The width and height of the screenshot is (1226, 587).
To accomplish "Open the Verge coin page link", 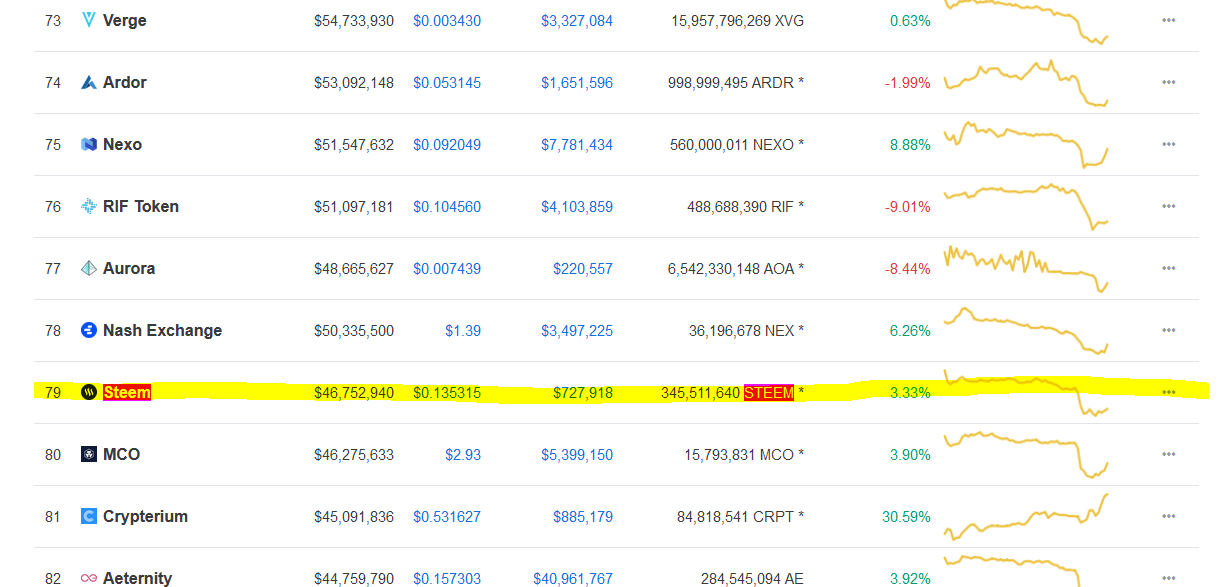I will pyautogui.click(x=125, y=20).
